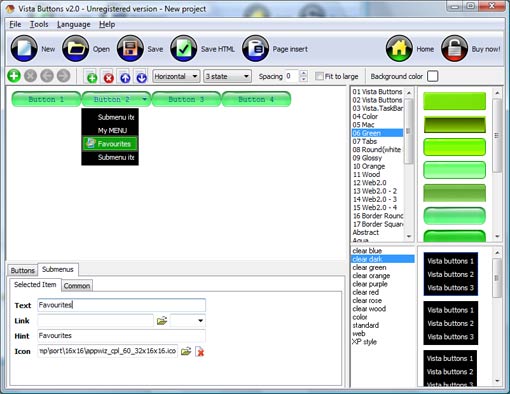Click the Icon path input field
This screenshot has width=510, height=394.
(107, 351)
